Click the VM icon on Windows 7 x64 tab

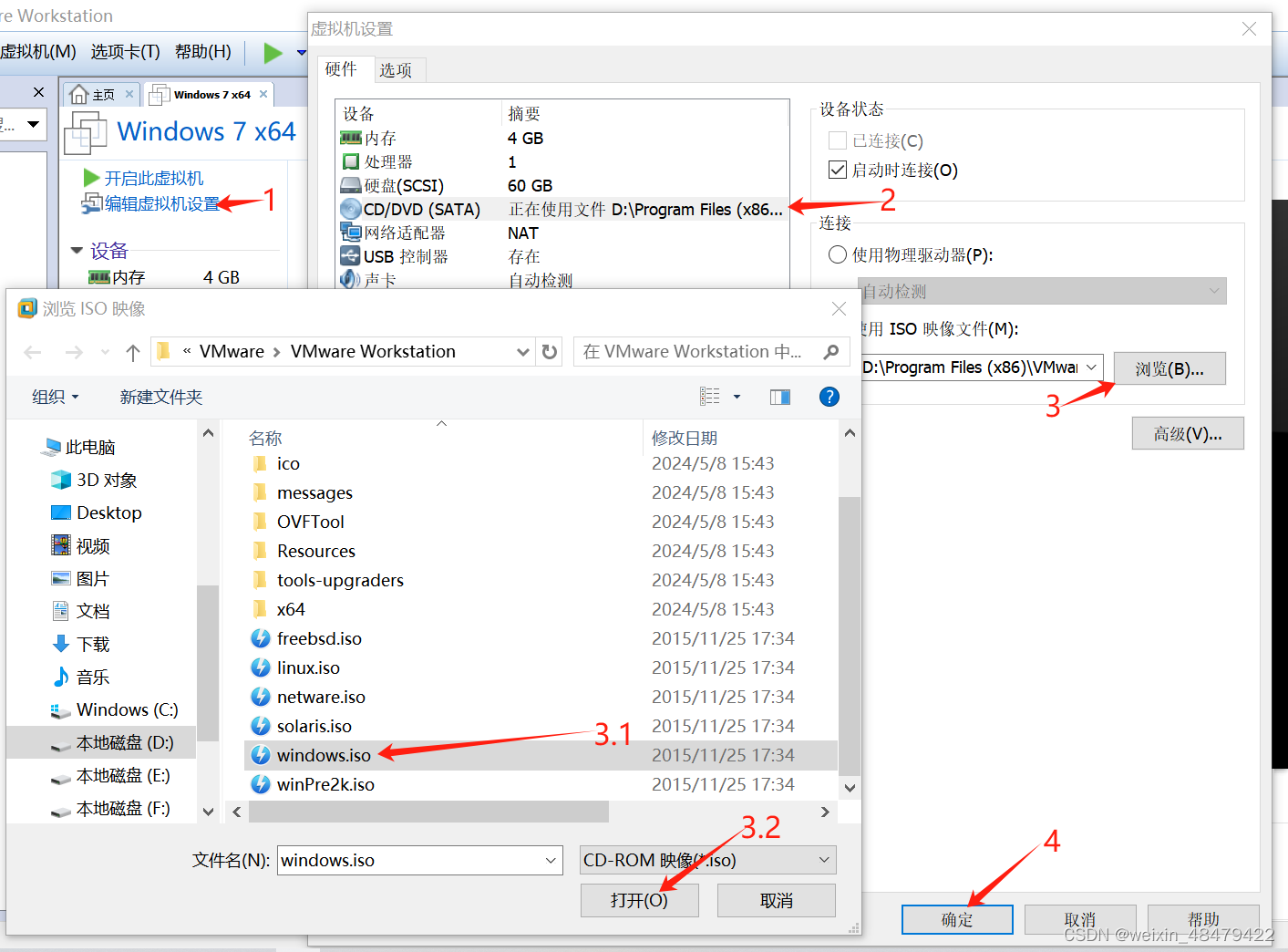click(x=159, y=94)
